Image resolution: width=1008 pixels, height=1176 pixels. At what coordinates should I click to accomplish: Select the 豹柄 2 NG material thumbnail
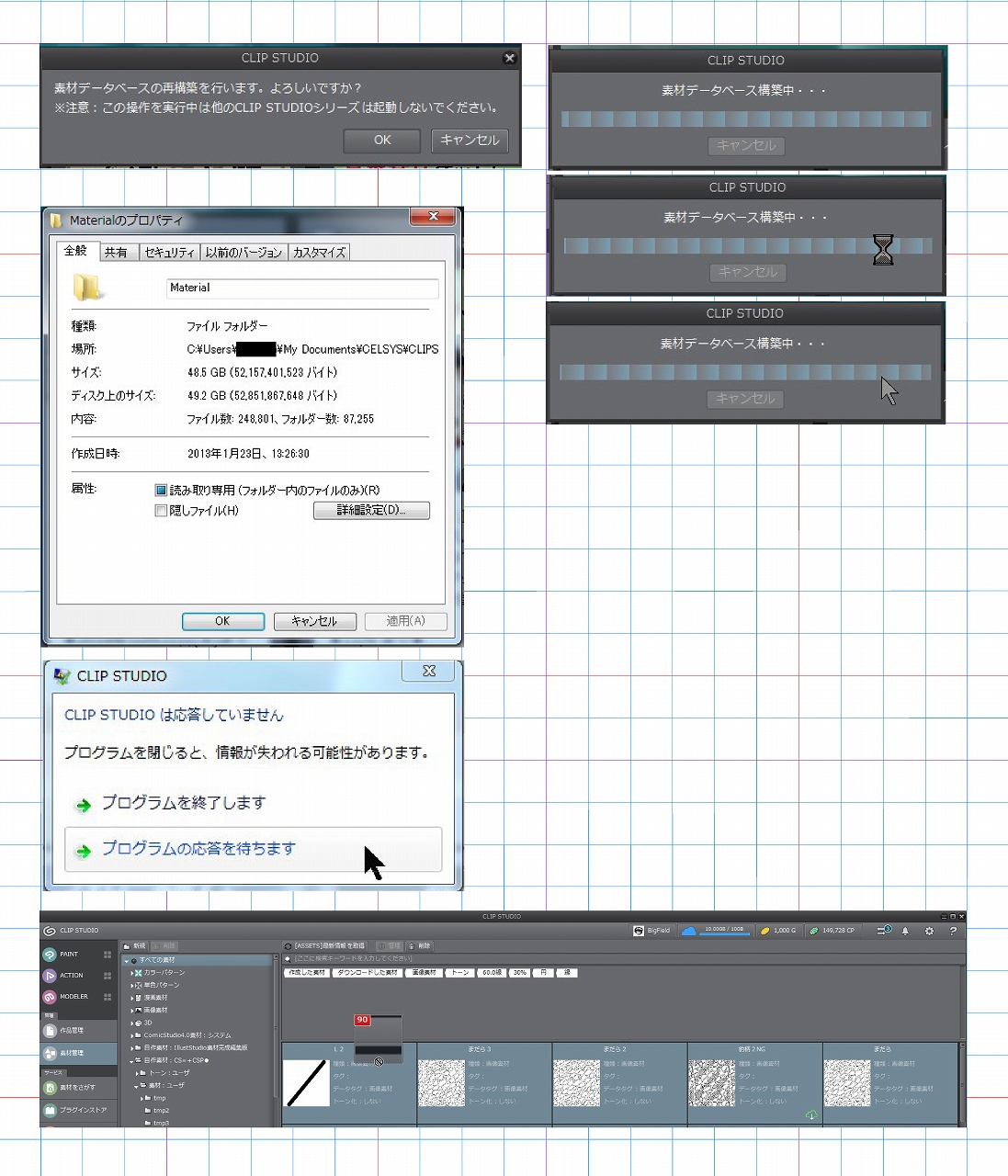(x=711, y=1083)
